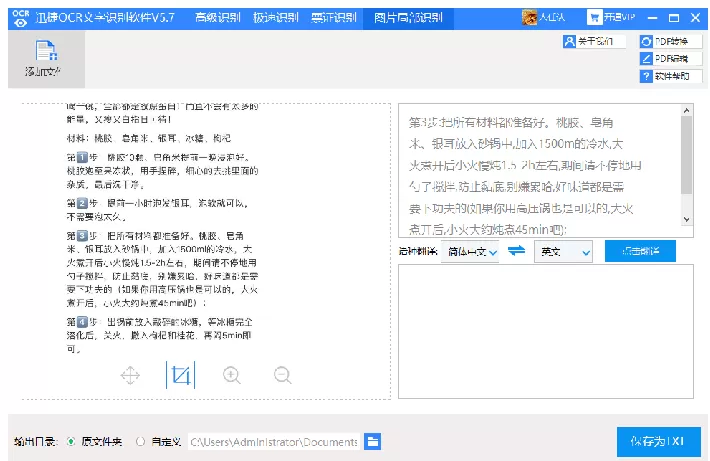
Task: Click the zoom in magnifier icon
Action: 232,375
